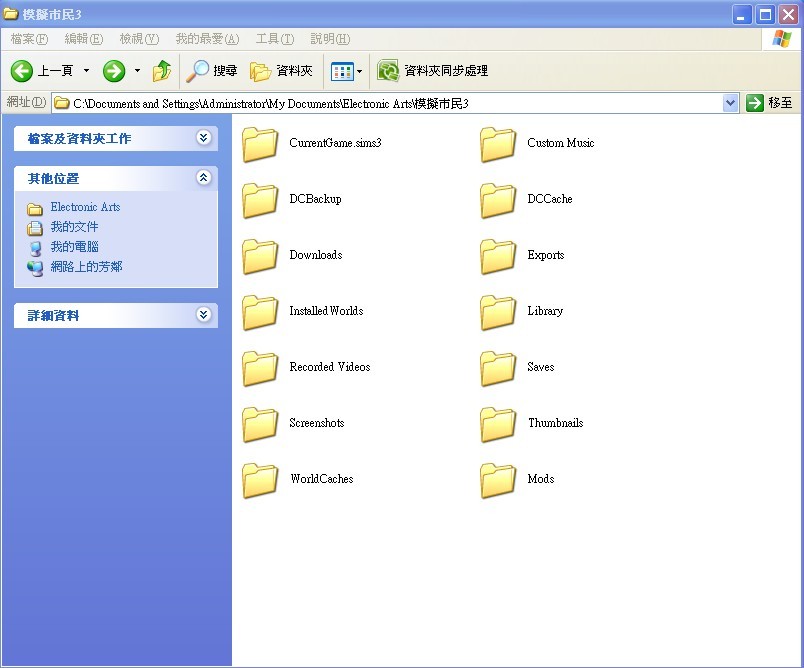Minimize the 模擬市民3 window
Viewport: 804px width, 668px height.
(741, 15)
